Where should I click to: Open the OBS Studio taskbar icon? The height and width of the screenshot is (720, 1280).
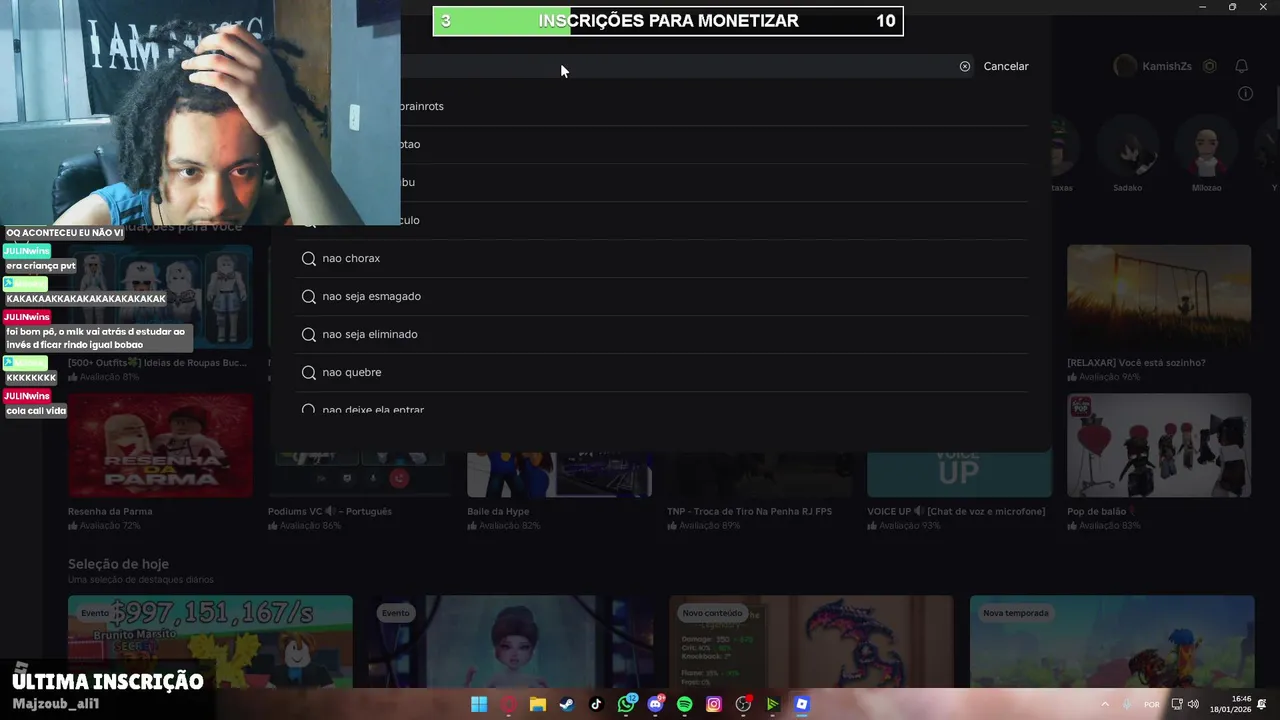coord(743,704)
